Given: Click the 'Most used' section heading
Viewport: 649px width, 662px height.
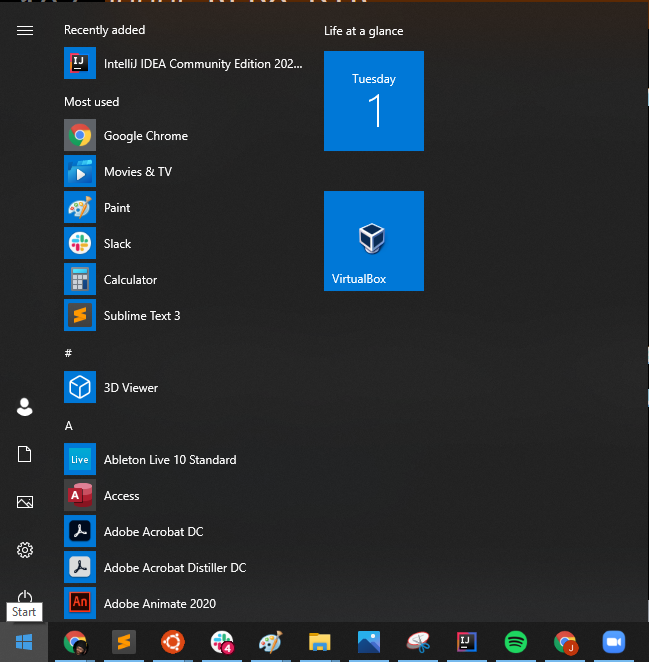Looking at the screenshot, I should coord(92,102).
